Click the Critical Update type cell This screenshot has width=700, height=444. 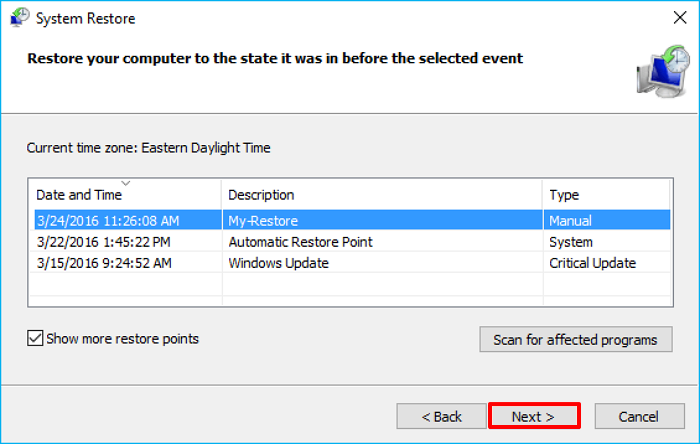[592, 263]
